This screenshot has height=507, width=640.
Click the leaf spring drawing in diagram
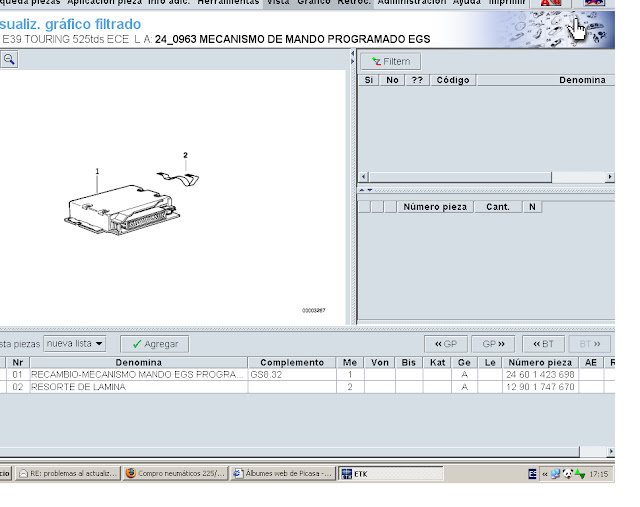coord(178,179)
